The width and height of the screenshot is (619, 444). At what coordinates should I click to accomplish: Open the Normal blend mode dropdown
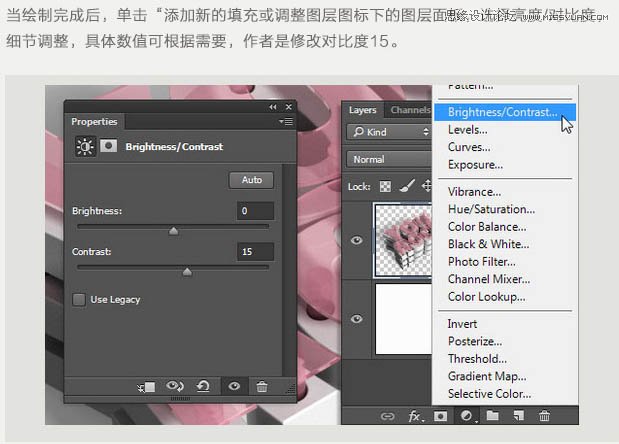[x=389, y=159]
